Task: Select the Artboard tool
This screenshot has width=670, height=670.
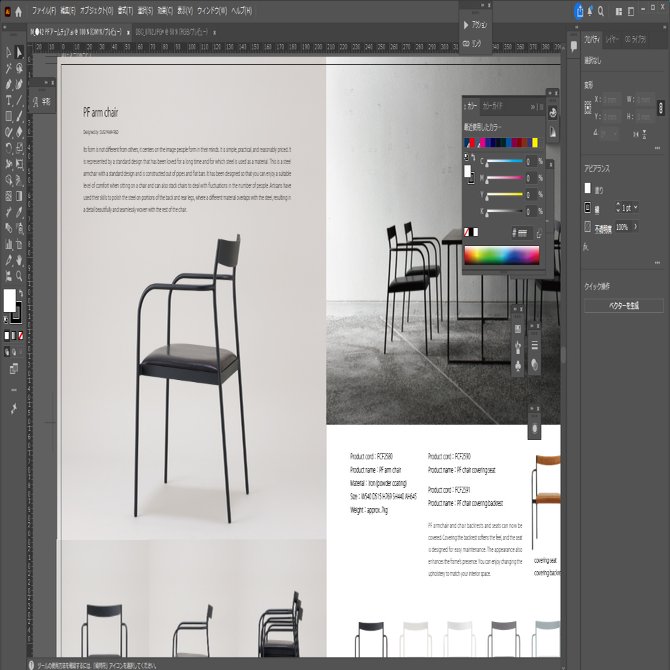Action: (x=19, y=244)
